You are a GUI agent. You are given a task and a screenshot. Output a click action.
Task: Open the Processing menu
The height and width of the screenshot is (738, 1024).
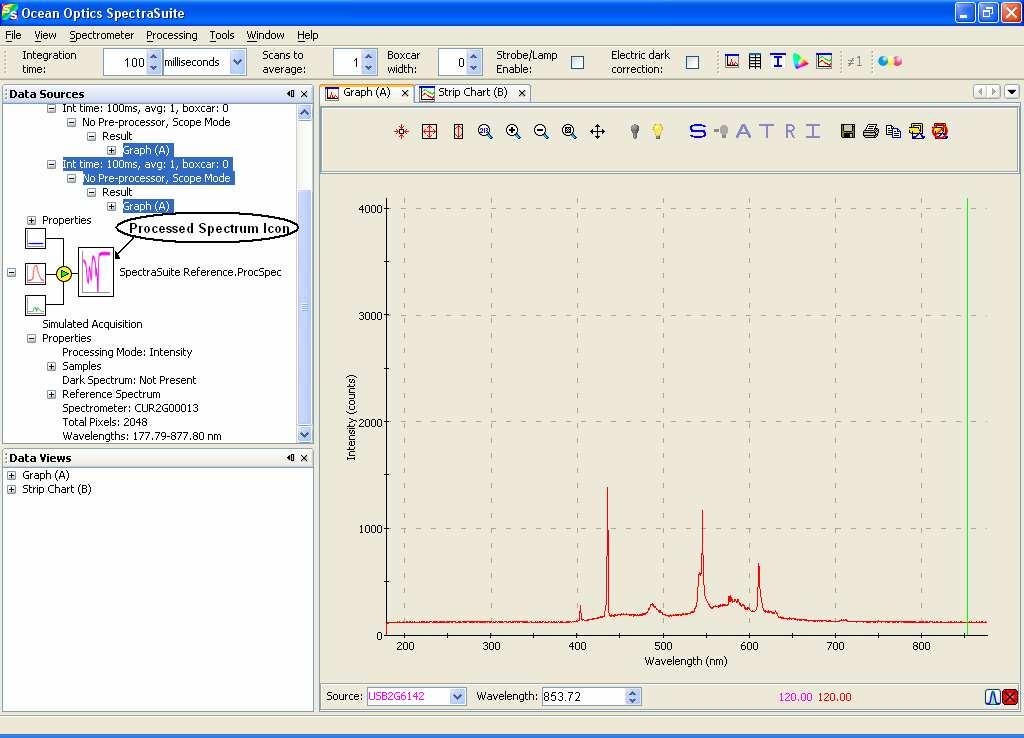coord(172,35)
